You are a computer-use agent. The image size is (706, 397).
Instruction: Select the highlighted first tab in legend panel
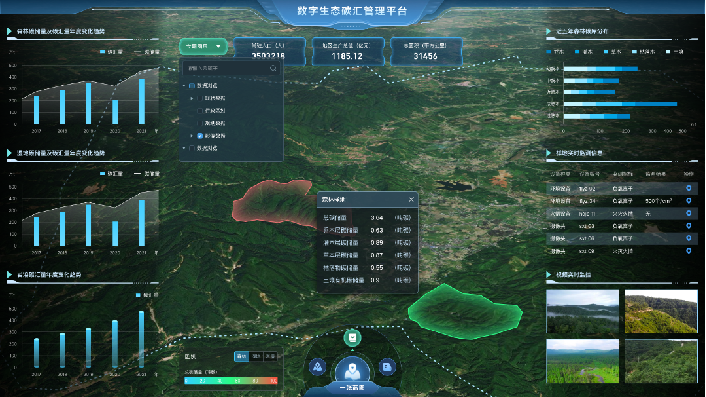242,356
